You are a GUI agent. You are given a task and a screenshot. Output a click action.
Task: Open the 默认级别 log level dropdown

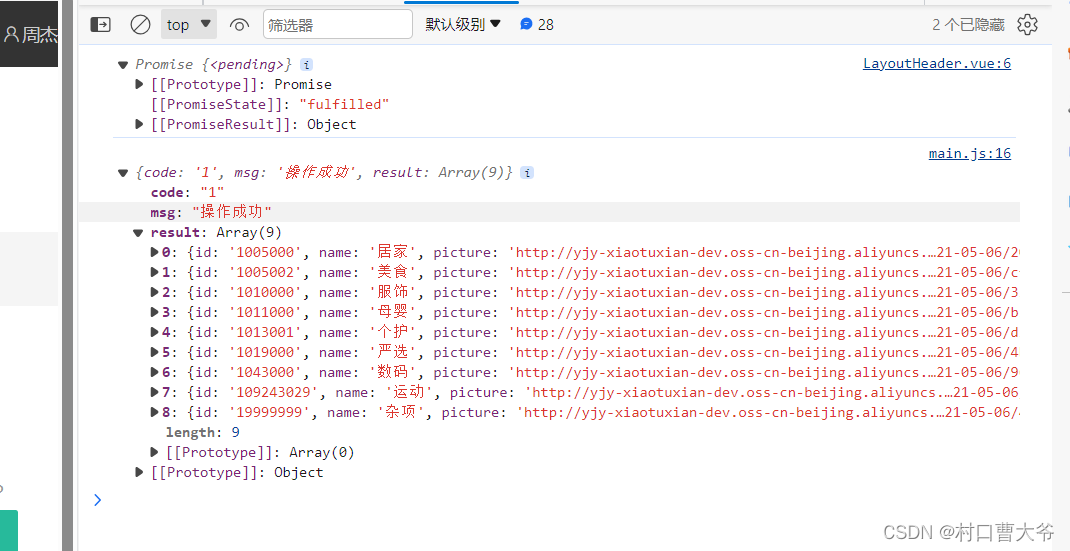point(463,25)
